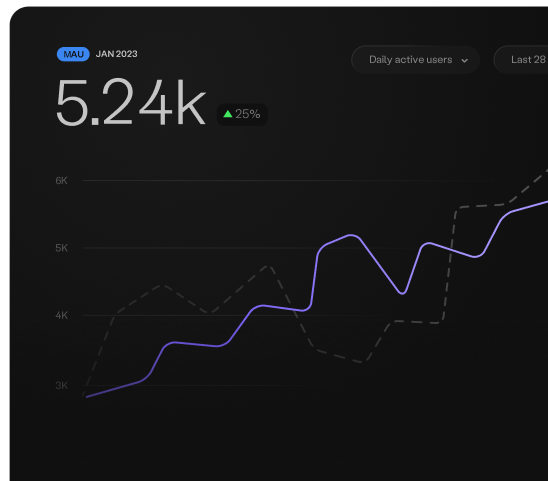Click the dashed line's flat plateau below 6K

pyautogui.click(x=481, y=206)
